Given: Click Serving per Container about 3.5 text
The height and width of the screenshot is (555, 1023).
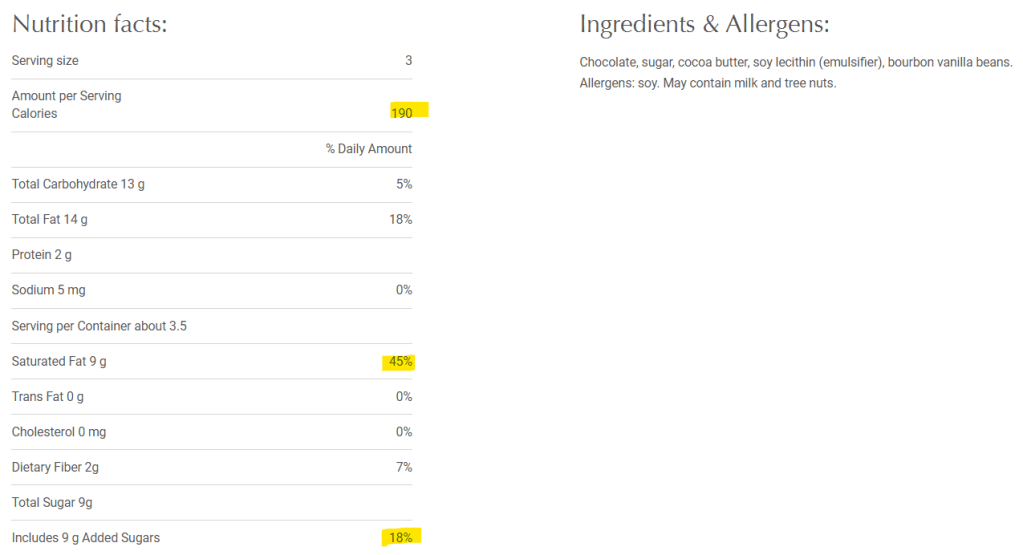Looking at the screenshot, I should (99, 326).
